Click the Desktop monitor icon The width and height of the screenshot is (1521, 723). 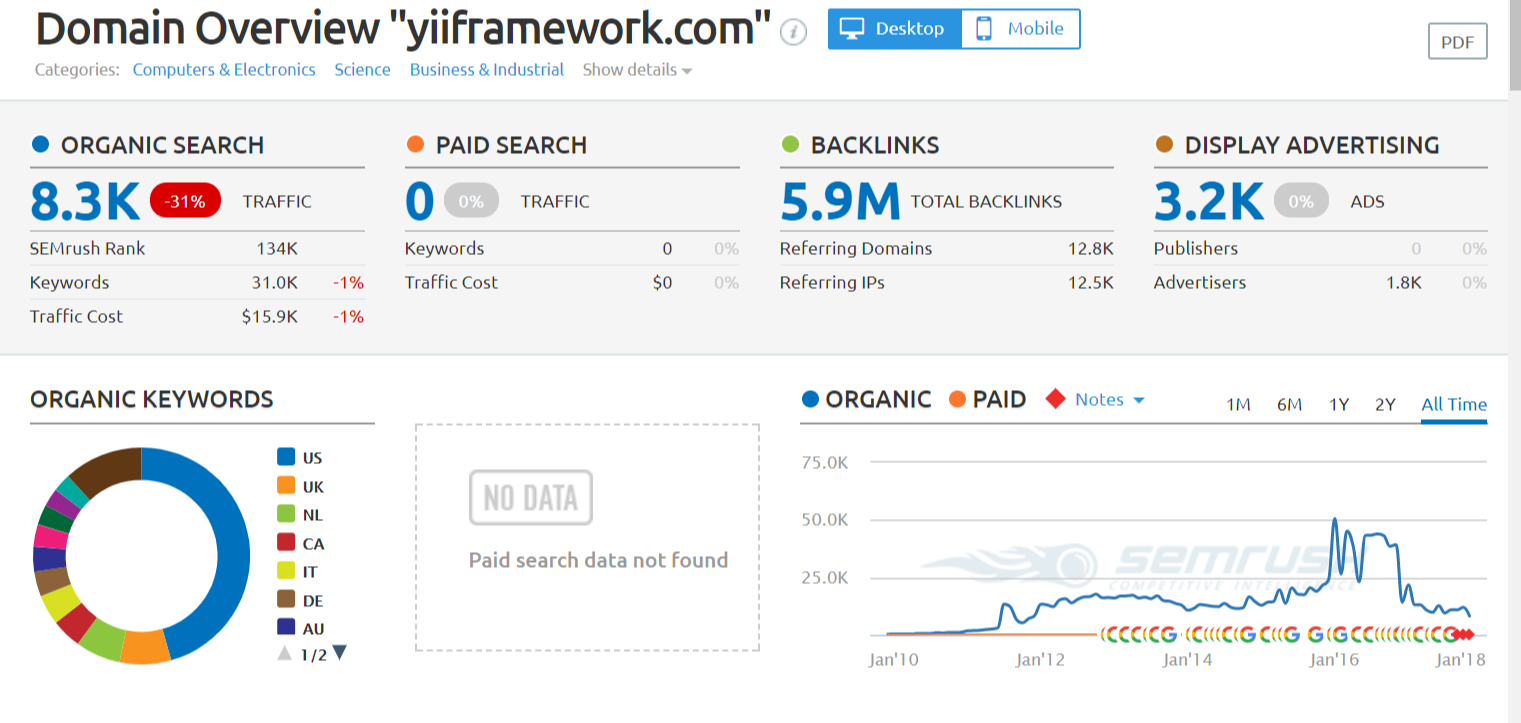(853, 29)
